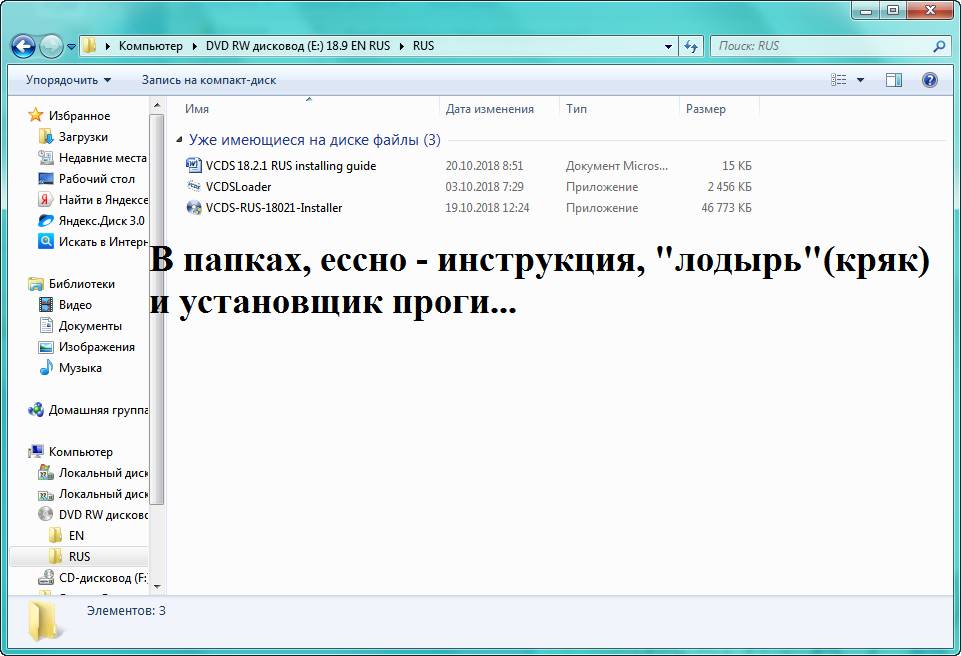Viewport: 961px width, 656px height.
Task: Sort files by Дата изменения column
Action: click(490, 109)
